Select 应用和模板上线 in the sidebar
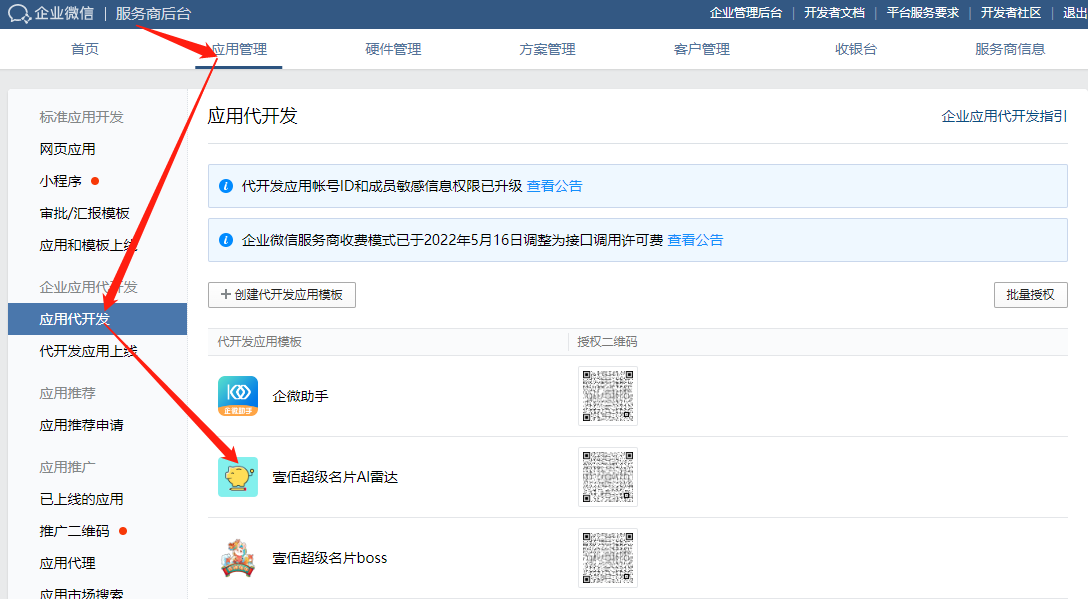1088x599 pixels. 88,245
